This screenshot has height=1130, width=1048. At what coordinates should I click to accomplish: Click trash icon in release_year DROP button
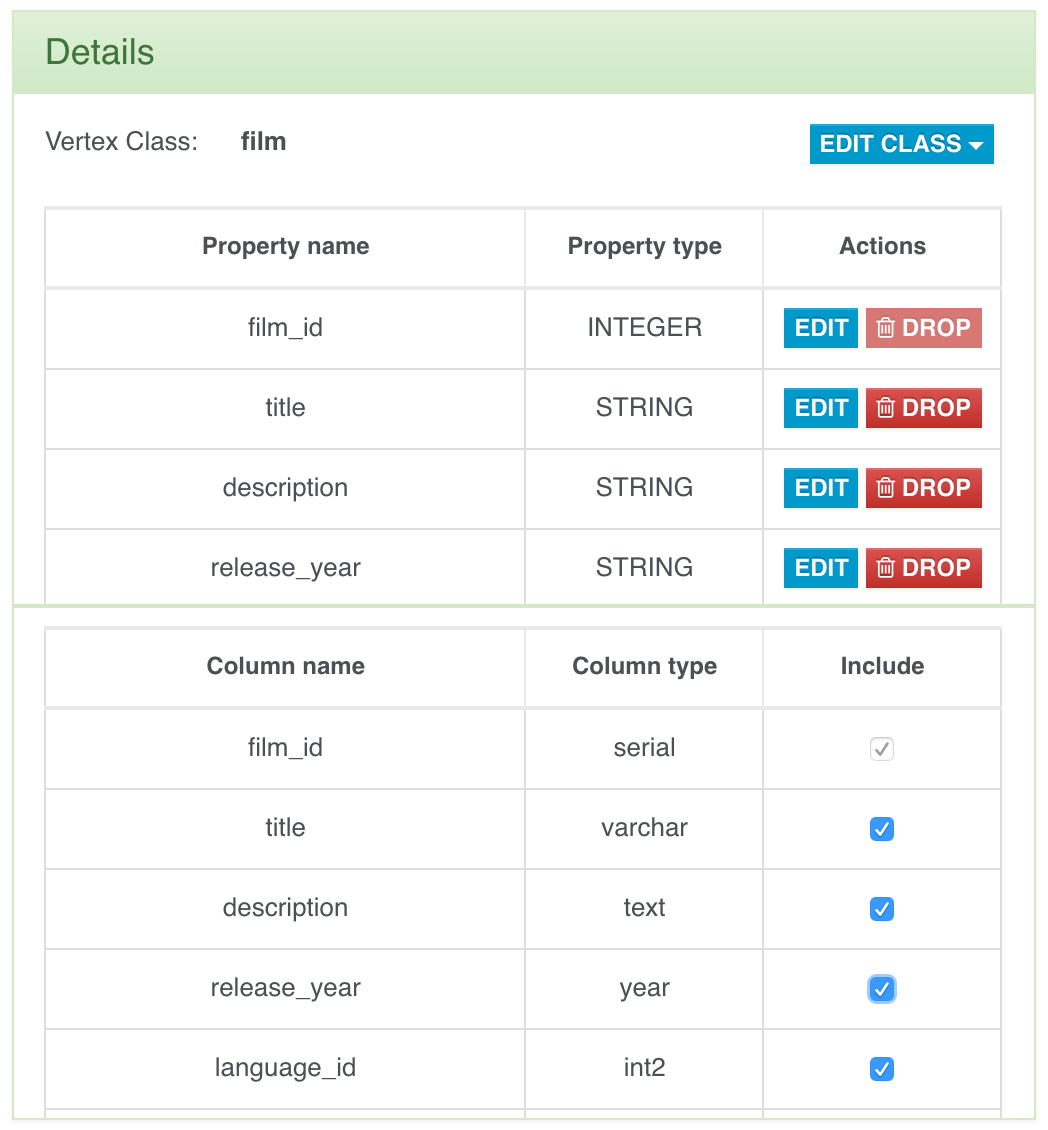coord(885,568)
